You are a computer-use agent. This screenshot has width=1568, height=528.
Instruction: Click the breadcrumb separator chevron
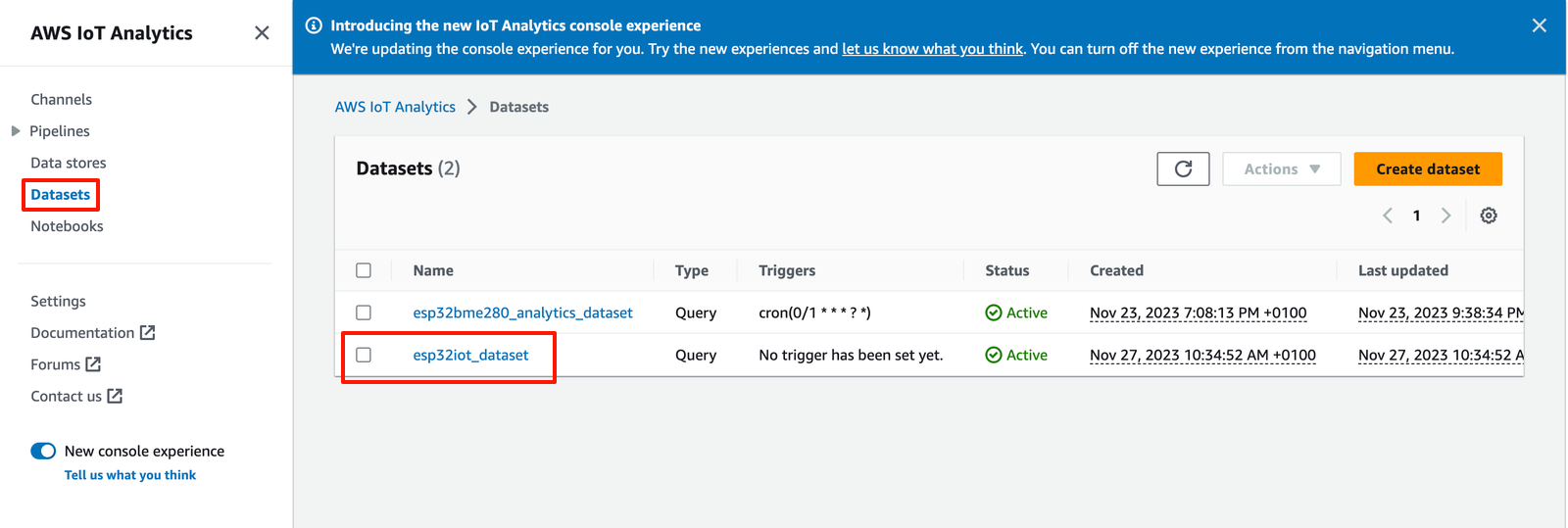pos(471,107)
